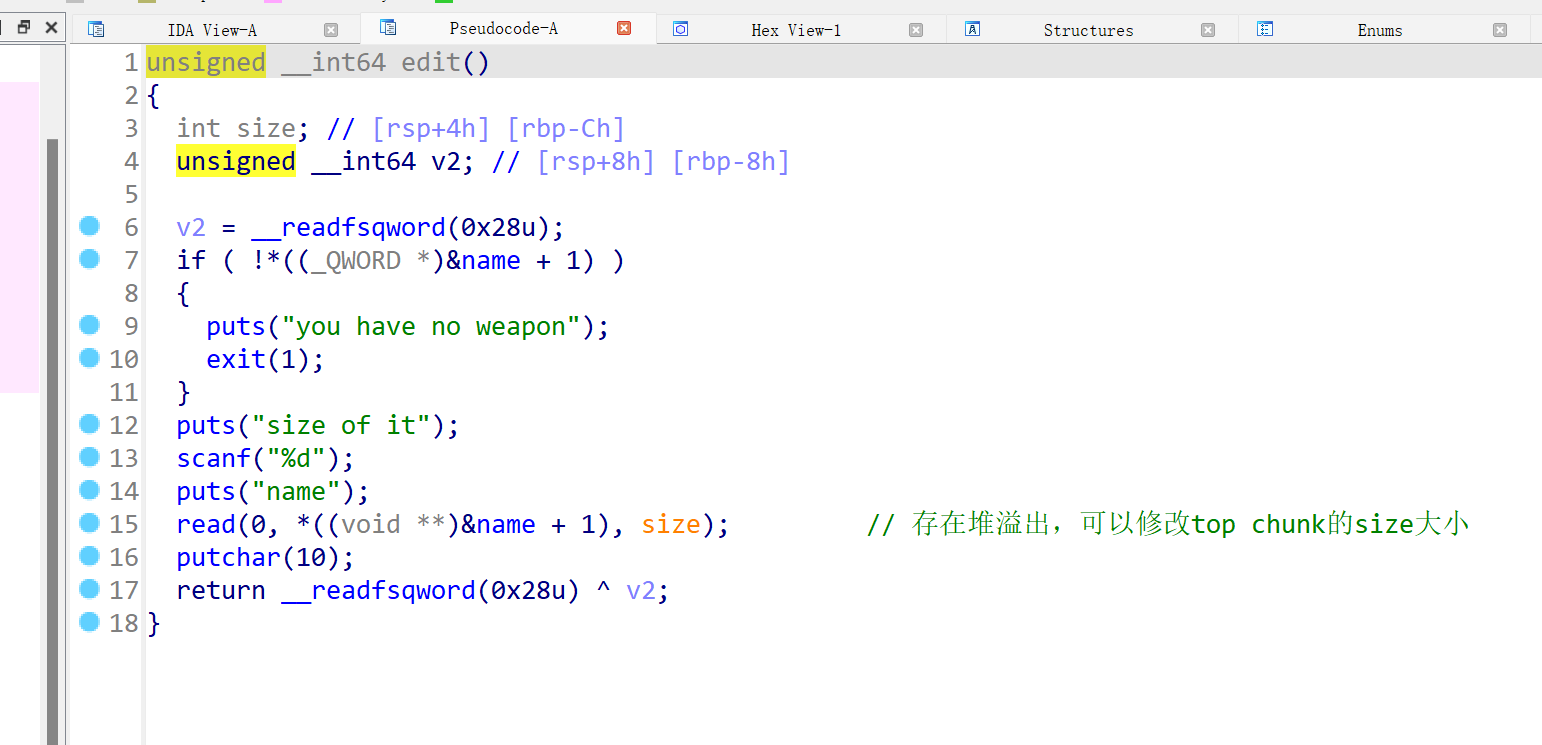Select string "name" on line 14

pyautogui.click(x=295, y=492)
